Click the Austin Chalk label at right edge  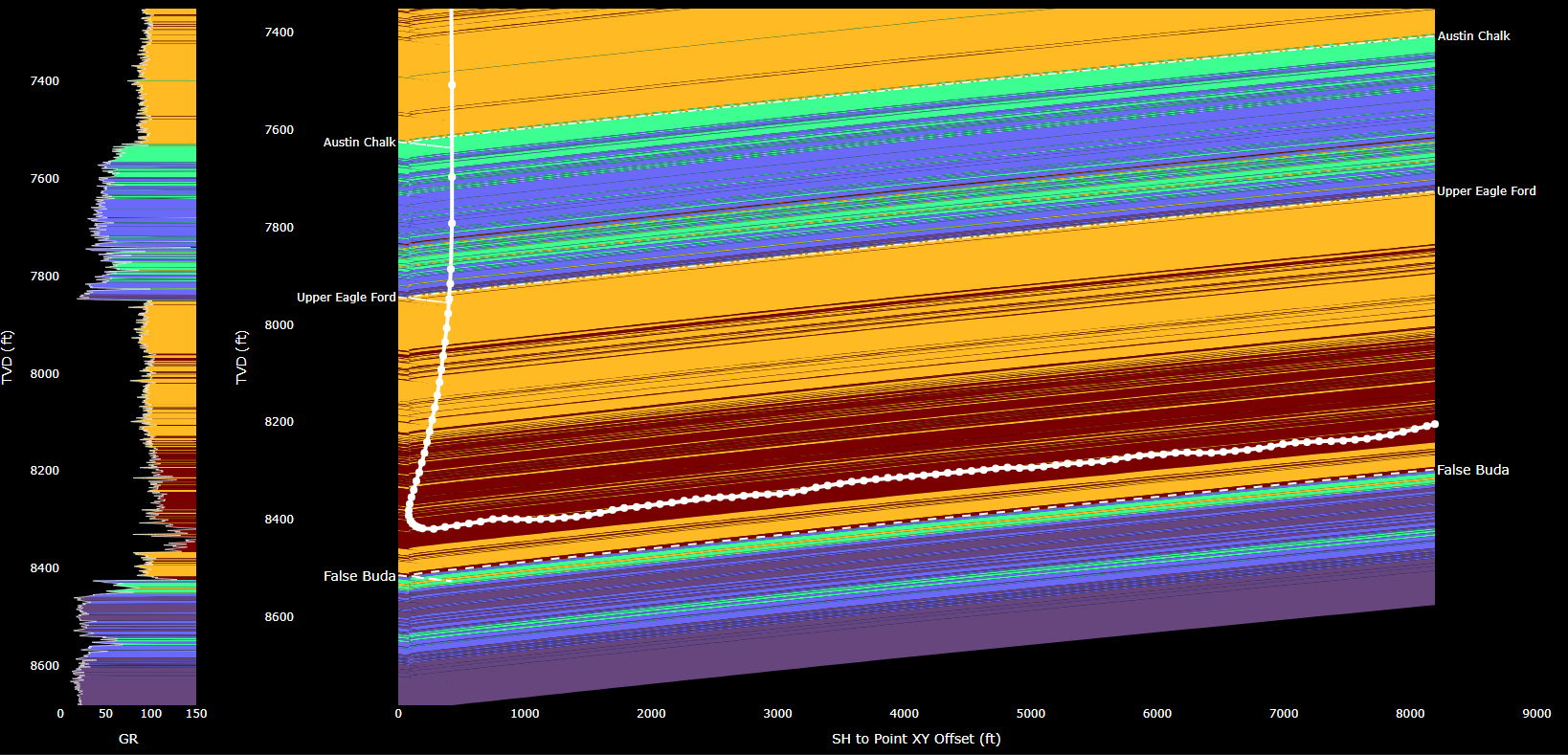[1473, 36]
